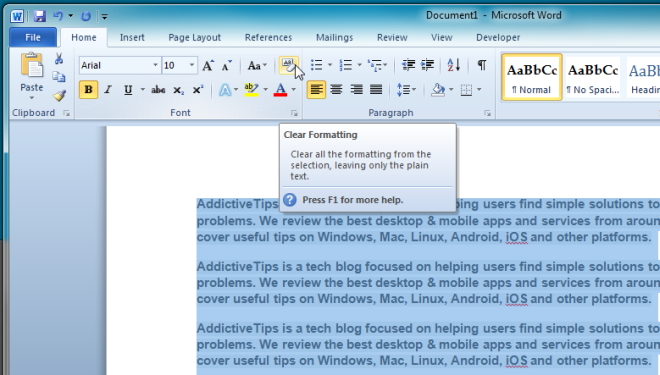Screen dimensions: 660x375
Task: Apply the Normal style
Action: (532, 77)
